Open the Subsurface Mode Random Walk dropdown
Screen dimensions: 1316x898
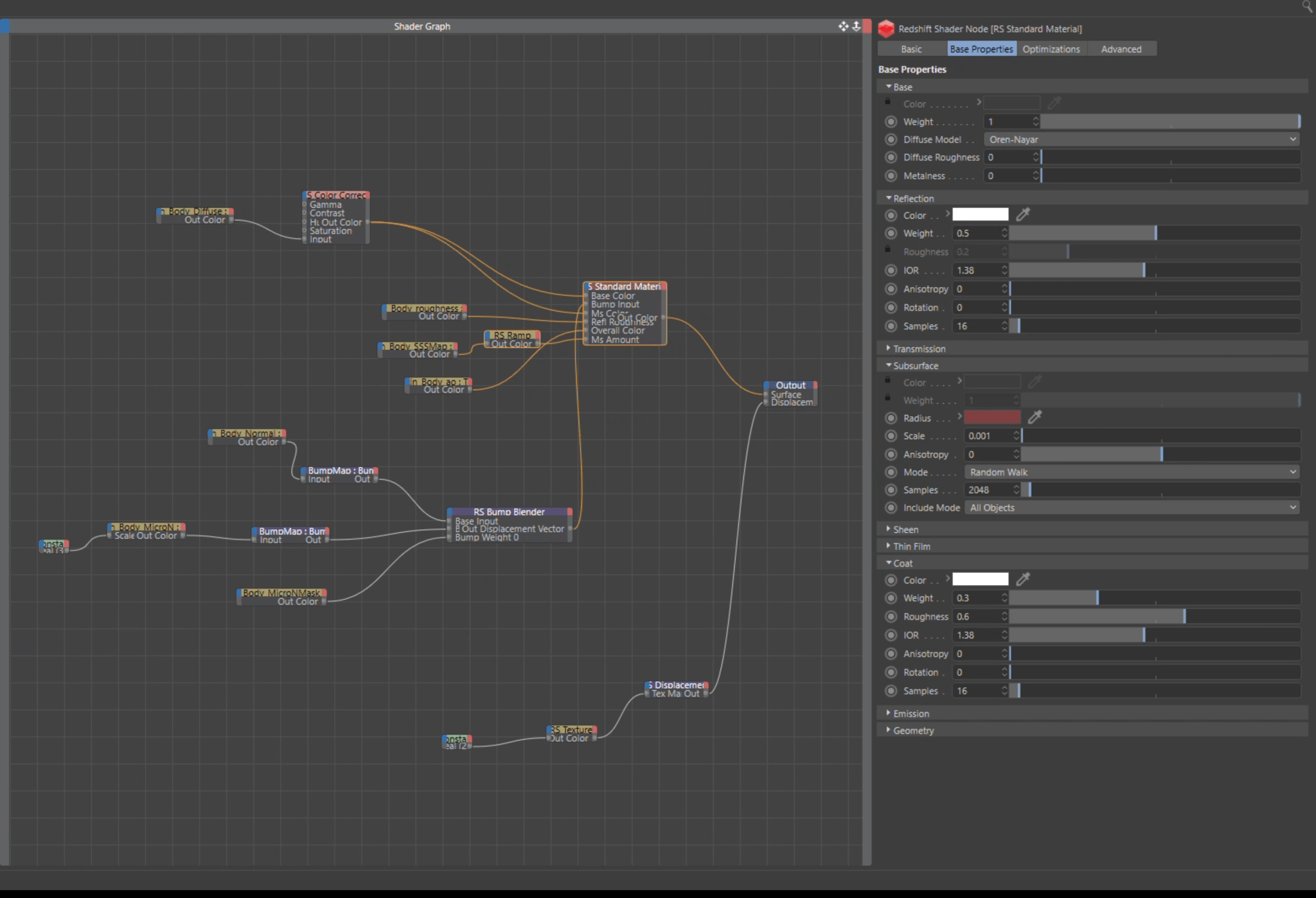pyautogui.click(x=1131, y=472)
